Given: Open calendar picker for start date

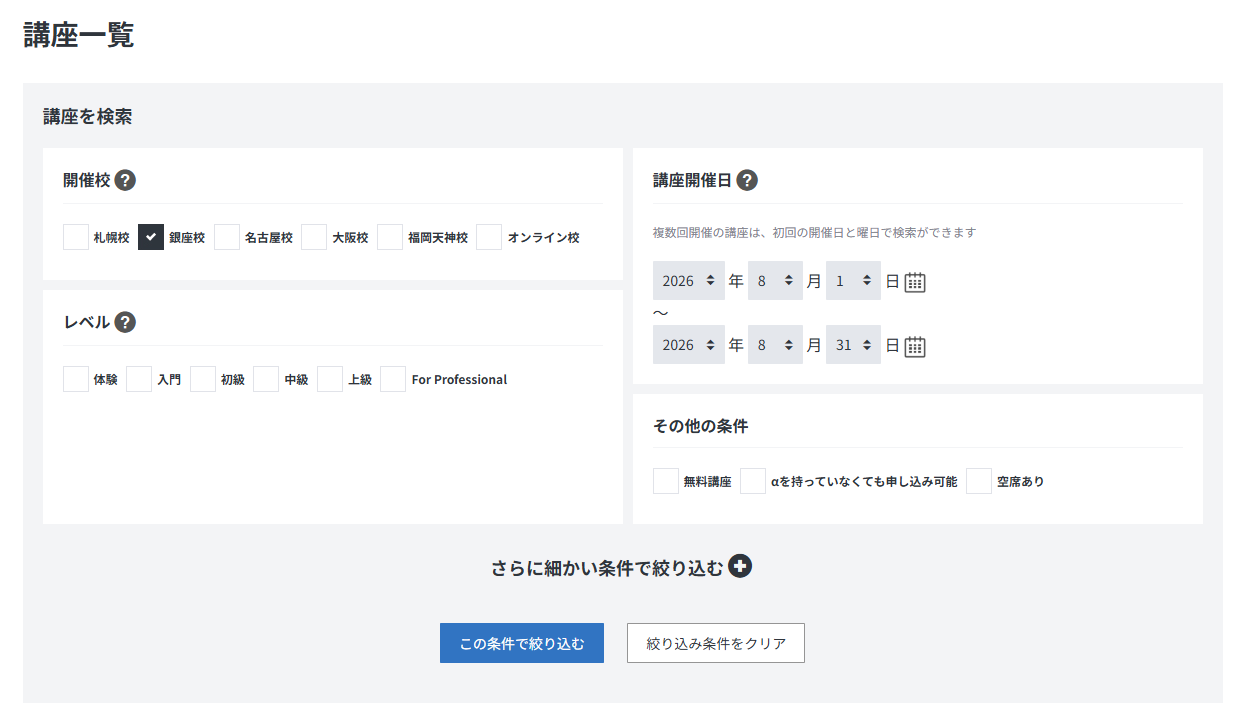Looking at the screenshot, I should tap(915, 282).
